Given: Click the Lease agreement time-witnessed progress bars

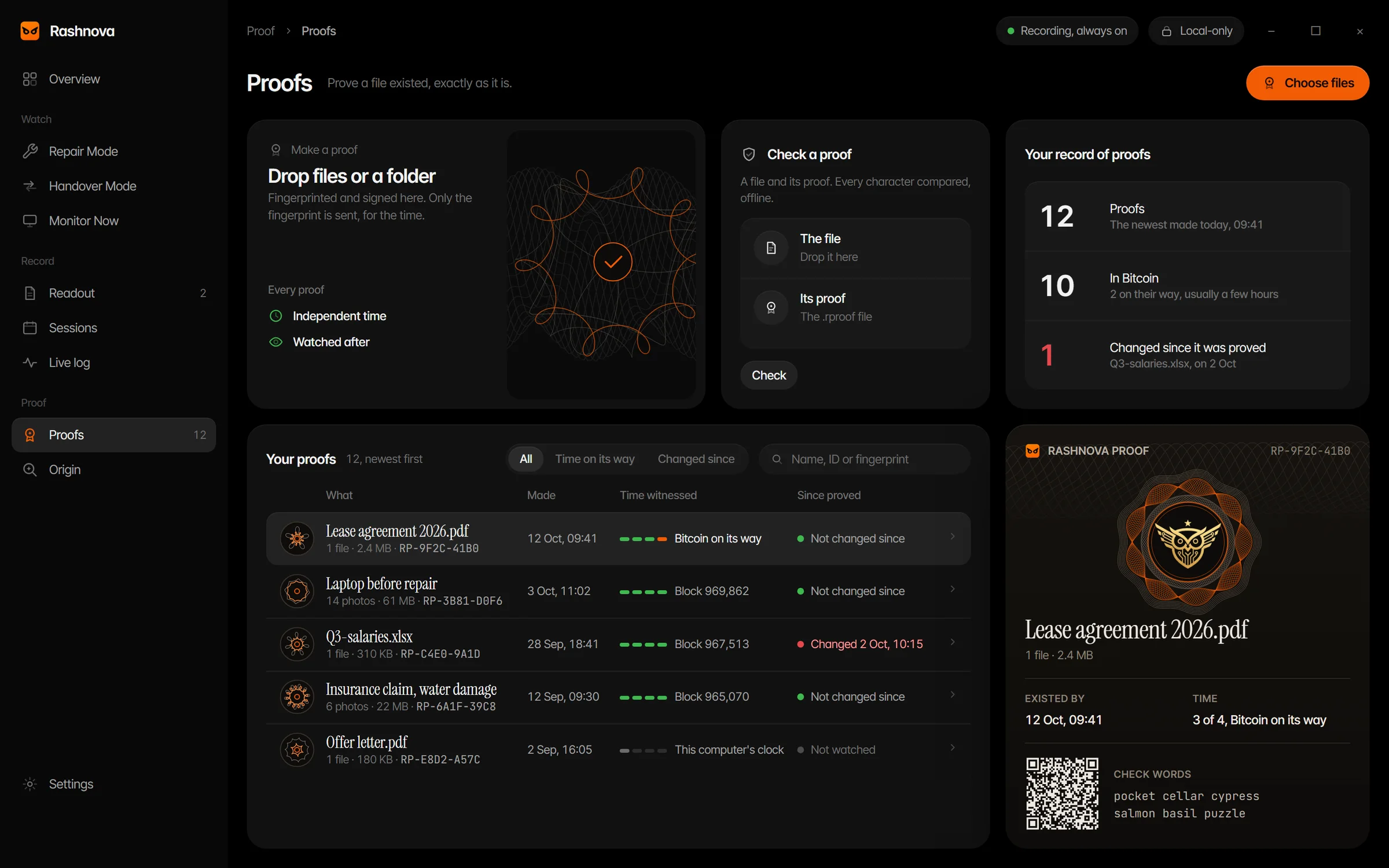Looking at the screenshot, I should pyautogui.click(x=643, y=539).
